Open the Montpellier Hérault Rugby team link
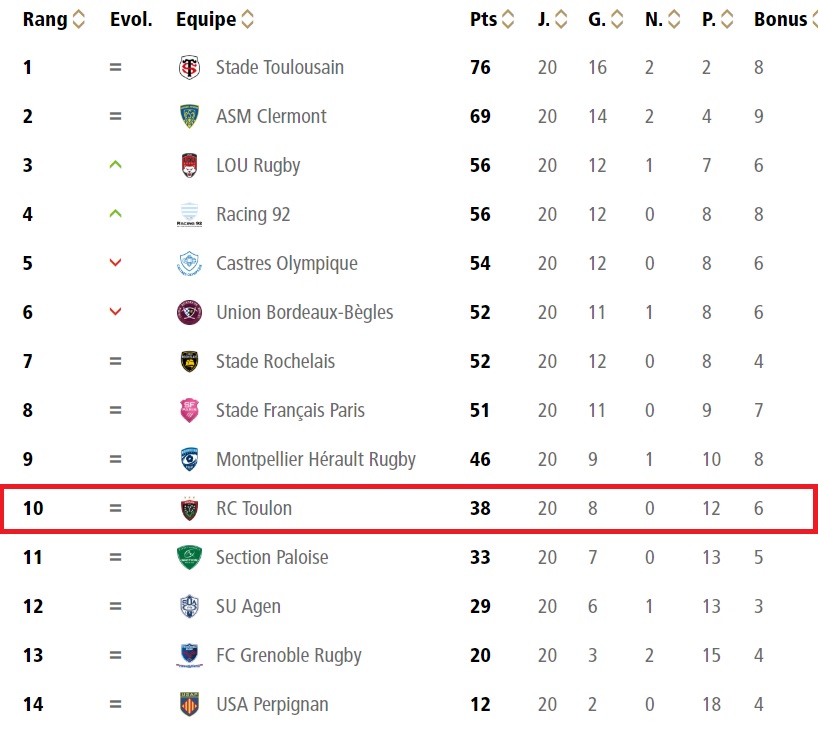 click(316, 460)
